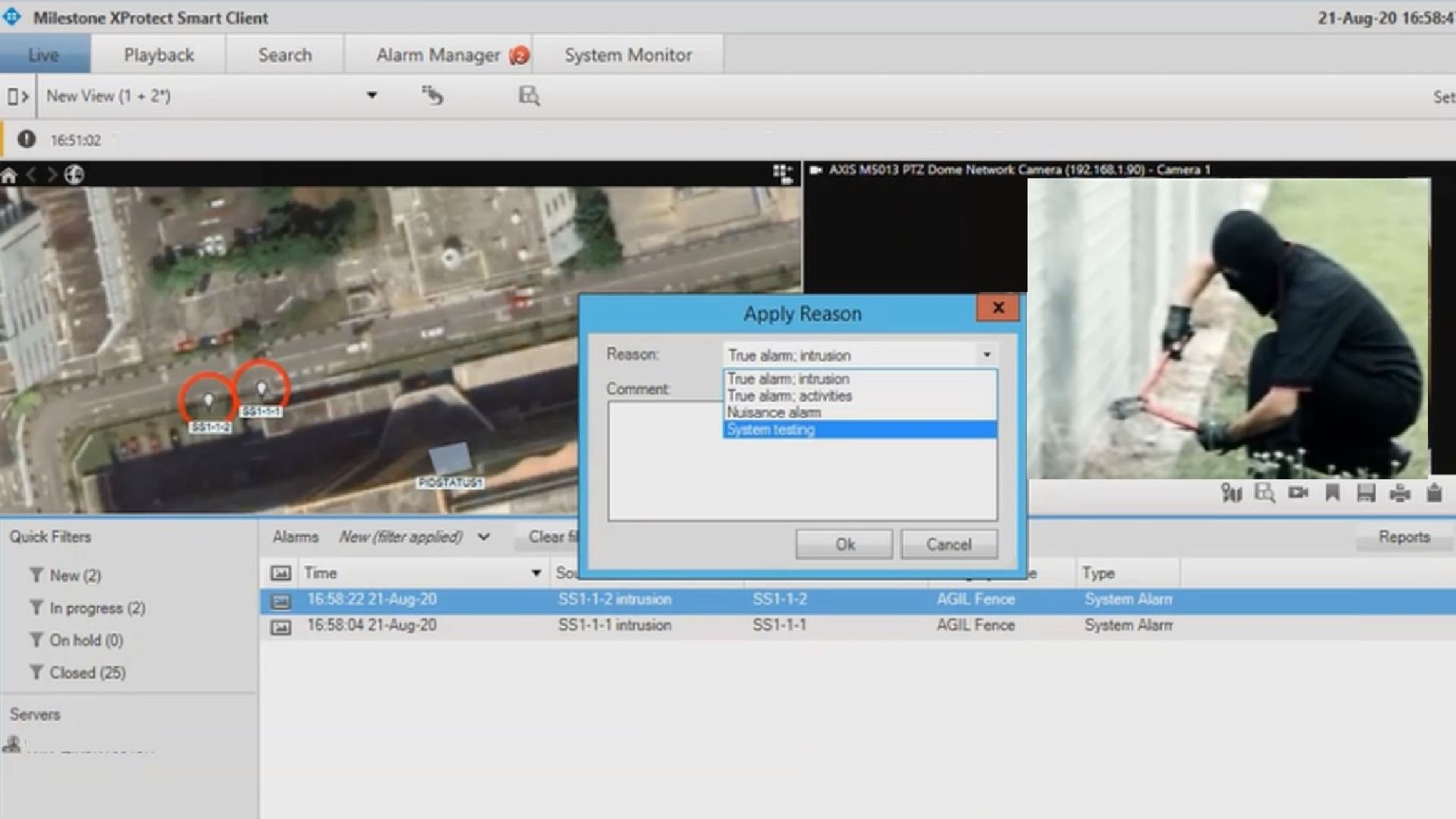
Task: Click the bookmark icon below video
Action: 1332,493
